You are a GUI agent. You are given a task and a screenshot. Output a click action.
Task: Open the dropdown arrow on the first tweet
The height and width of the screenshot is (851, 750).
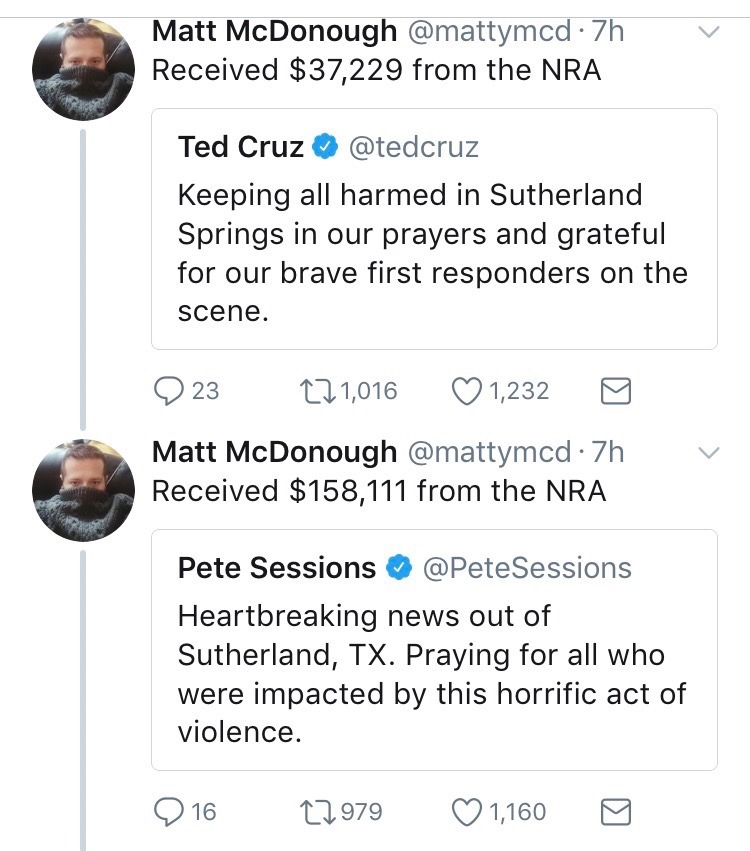tap(708, 32)
